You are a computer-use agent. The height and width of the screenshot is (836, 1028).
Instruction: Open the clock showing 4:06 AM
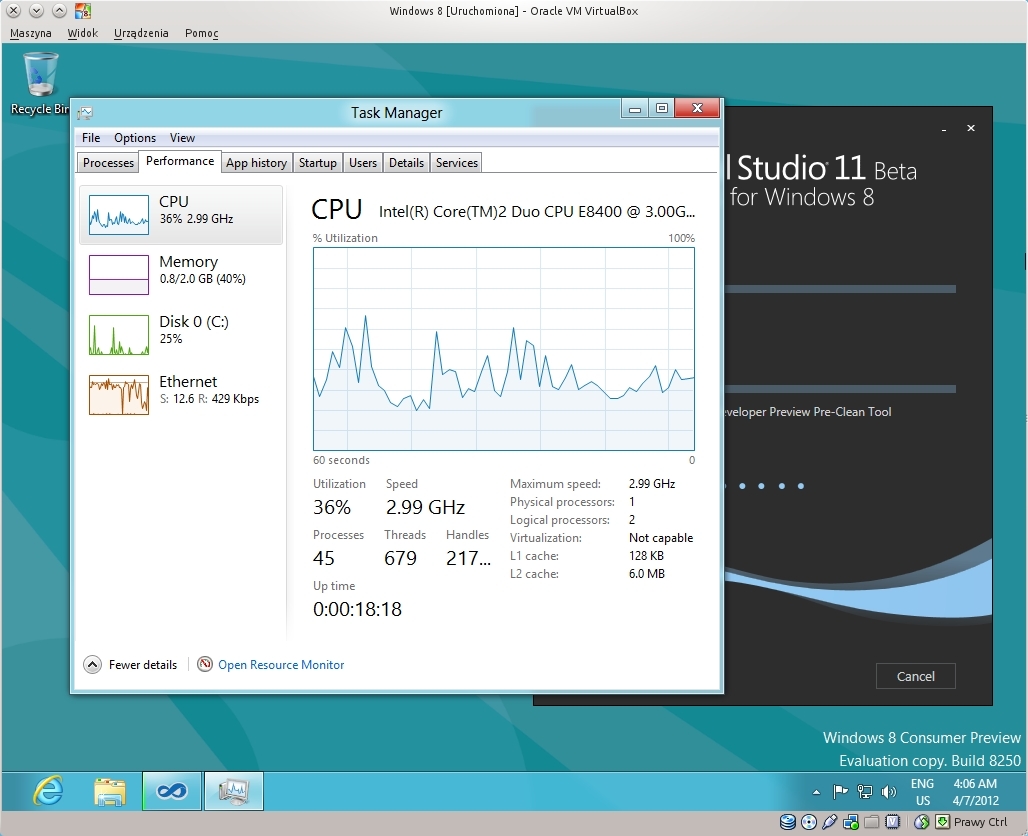pos(976,792)
